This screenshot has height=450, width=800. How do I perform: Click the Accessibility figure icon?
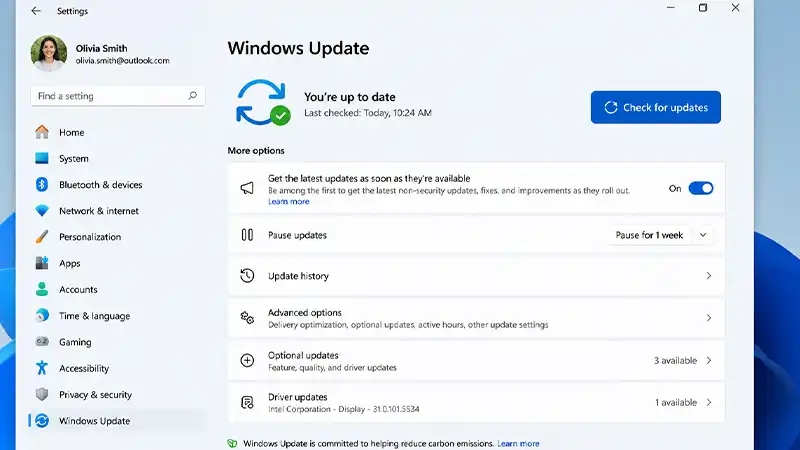(x=42, y=368)
